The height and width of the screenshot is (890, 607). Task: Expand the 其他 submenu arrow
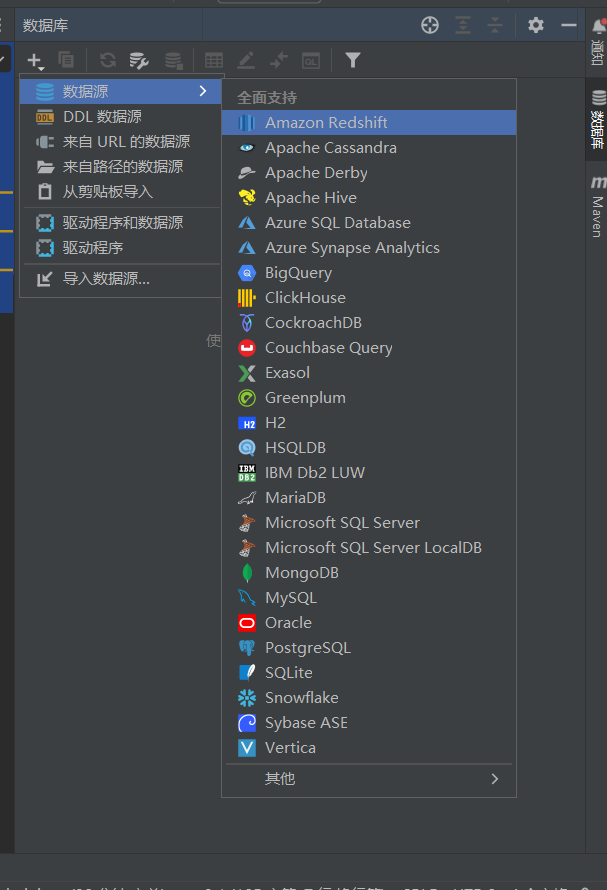tap(494, 778)
